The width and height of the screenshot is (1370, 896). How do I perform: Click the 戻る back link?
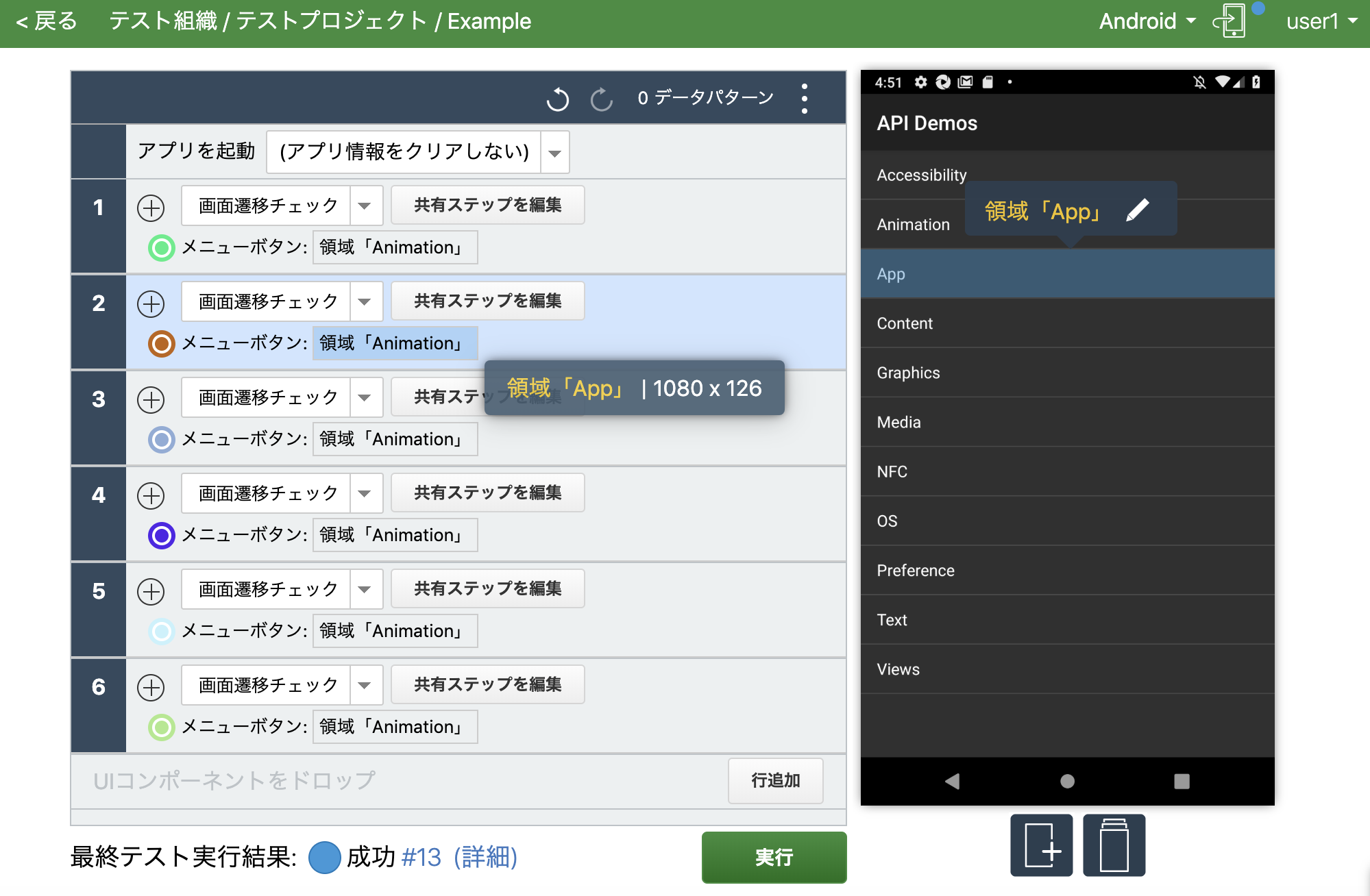click(47, 21)
